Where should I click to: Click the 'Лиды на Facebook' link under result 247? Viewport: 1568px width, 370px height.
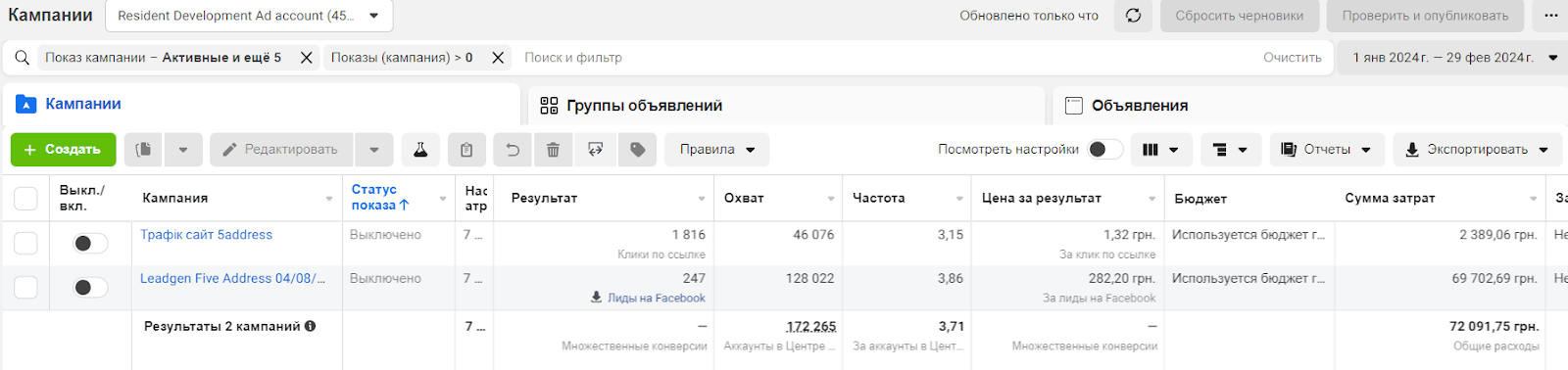(656, 299)
